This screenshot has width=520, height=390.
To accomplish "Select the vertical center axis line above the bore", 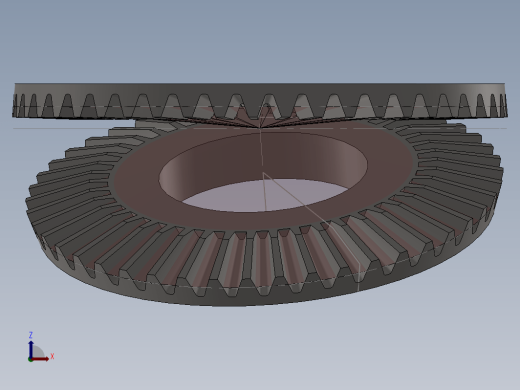I will click(261, 147).
